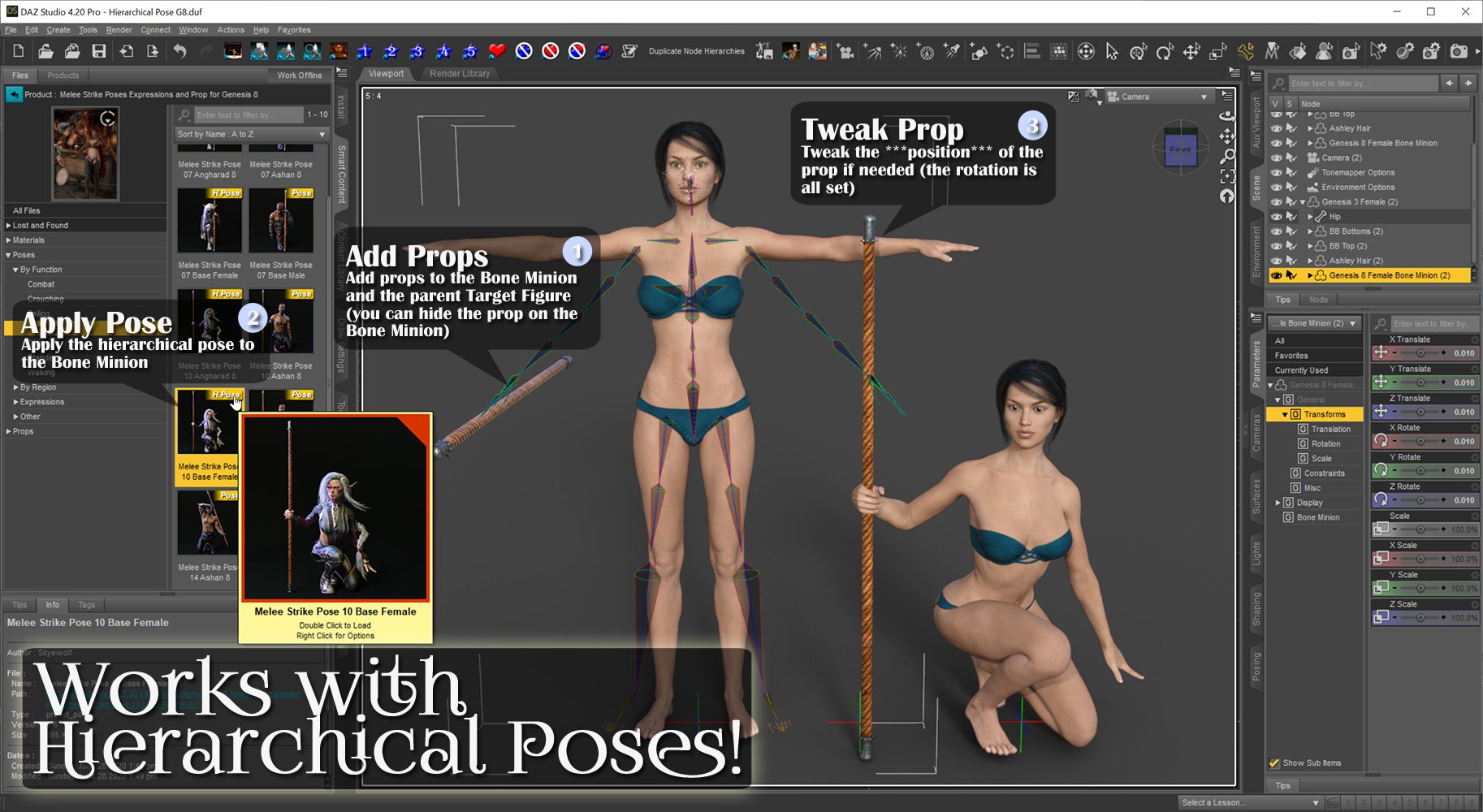Viewport: 1483px width, 812px height.
Task: Switch to the Render Library tab
Action: coord(460,73)
